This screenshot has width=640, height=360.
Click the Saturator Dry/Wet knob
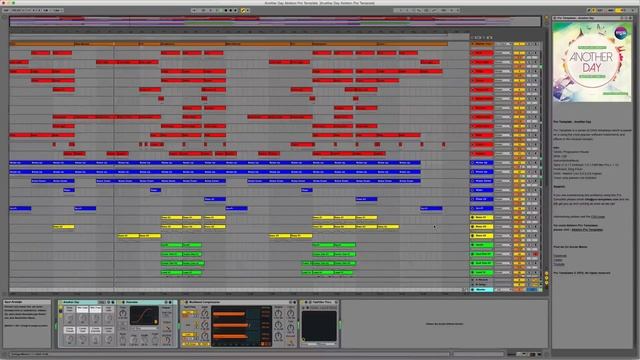(x=166, y=340)
